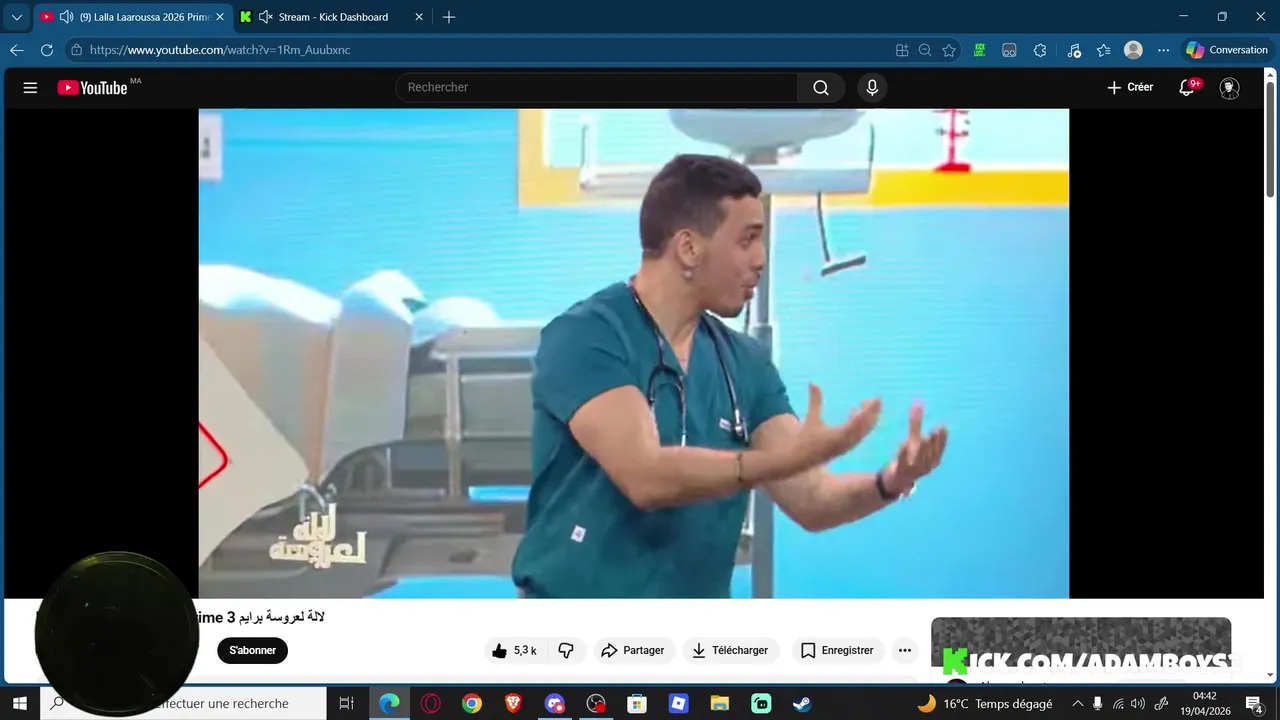Open Google Chrome from the taskbar

coord(472,704)
